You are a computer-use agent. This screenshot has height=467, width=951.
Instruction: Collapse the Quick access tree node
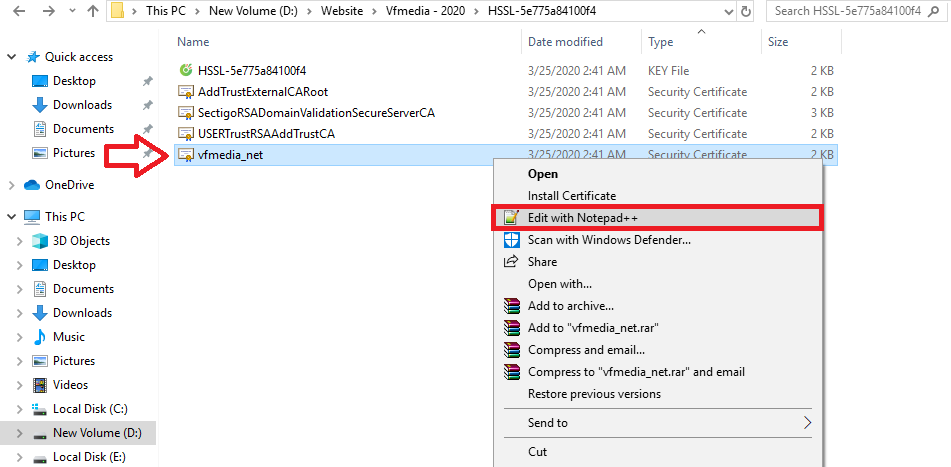click(11, 57)
